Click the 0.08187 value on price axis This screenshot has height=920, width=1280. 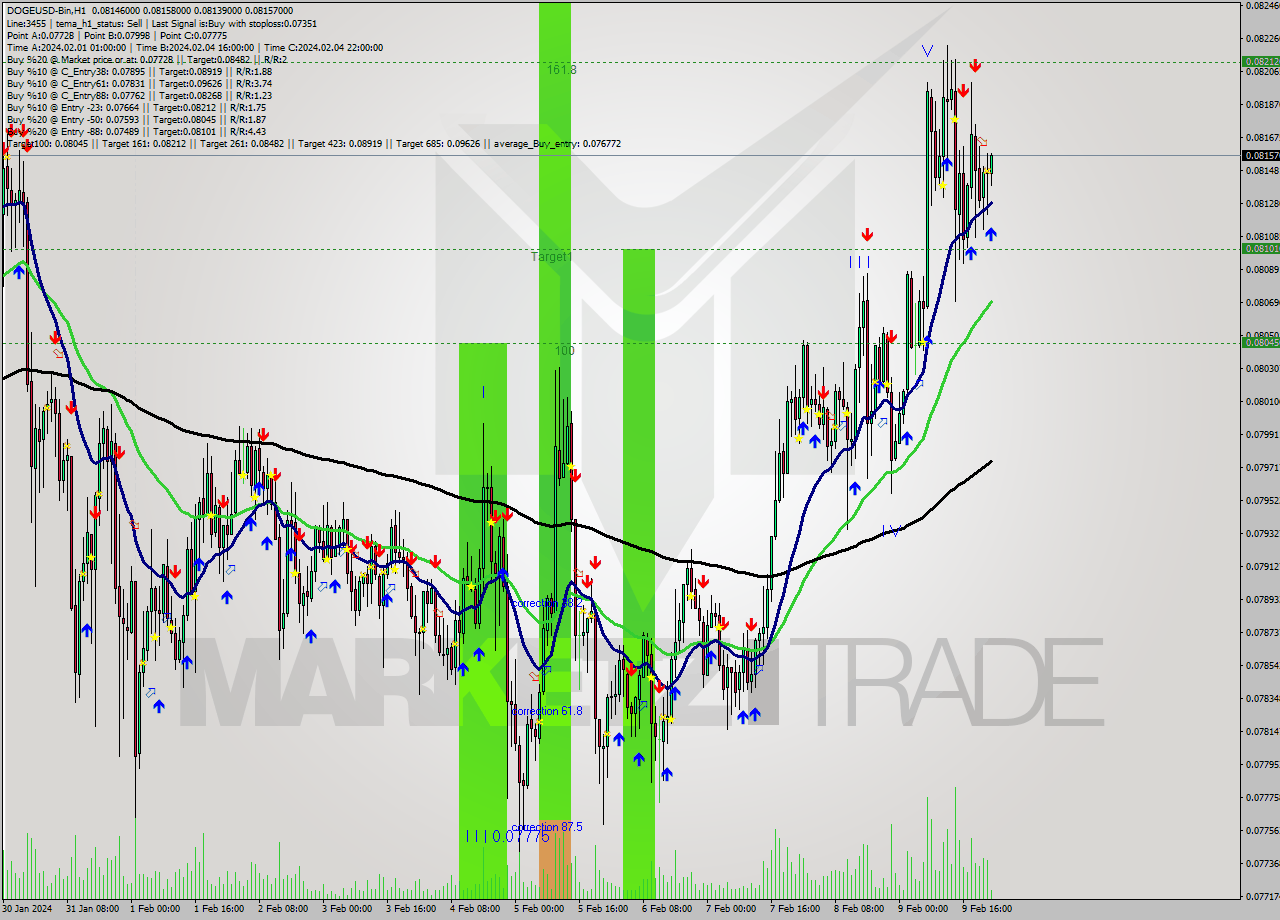click(x=1263, y=104)
